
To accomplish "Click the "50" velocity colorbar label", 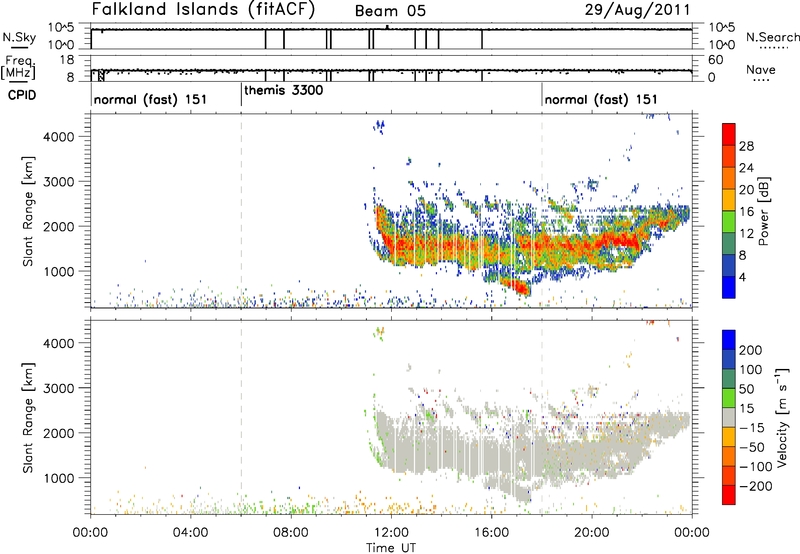I will (747, 389).
